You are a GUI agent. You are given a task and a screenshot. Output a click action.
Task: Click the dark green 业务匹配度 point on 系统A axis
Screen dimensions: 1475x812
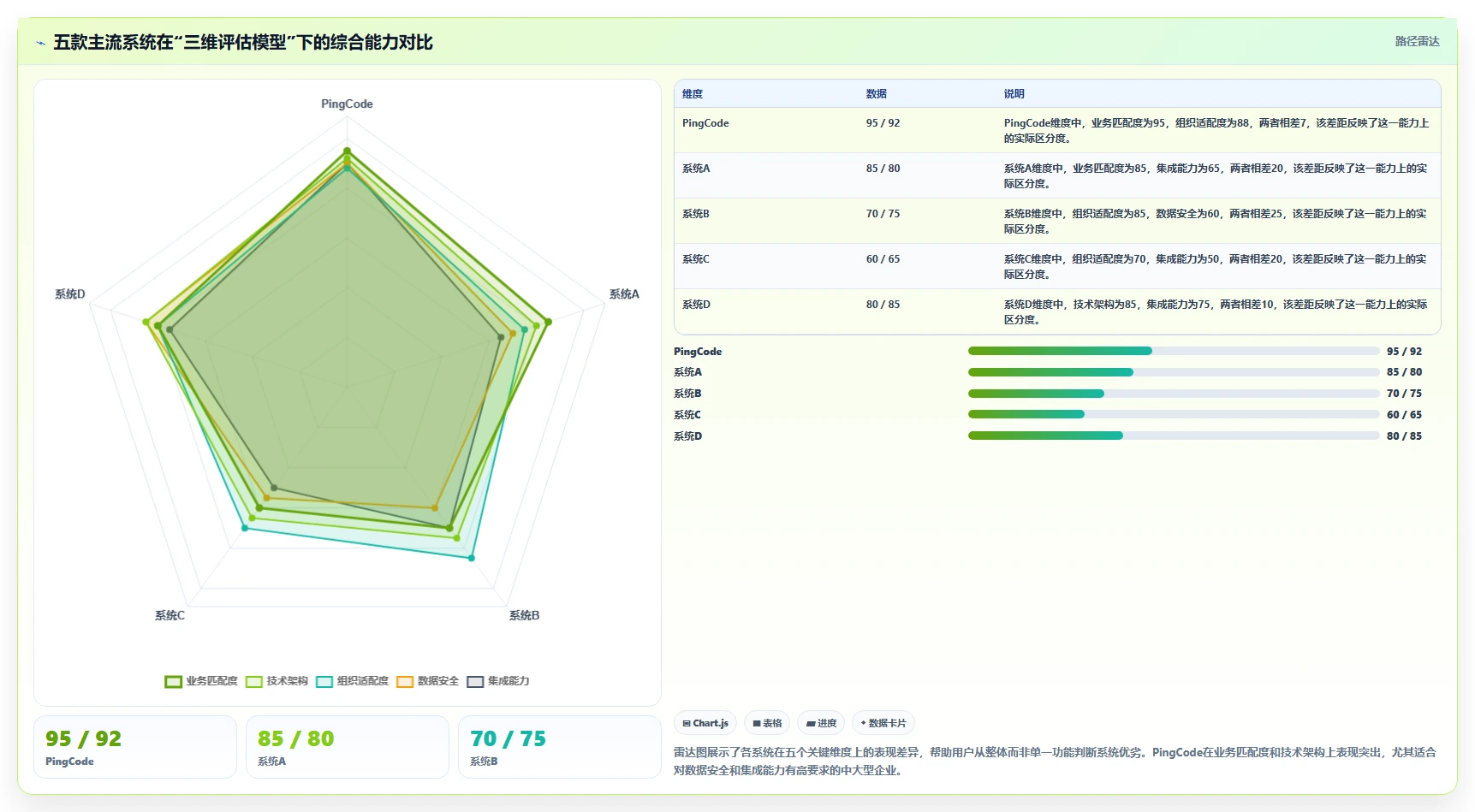pos(549,322)
